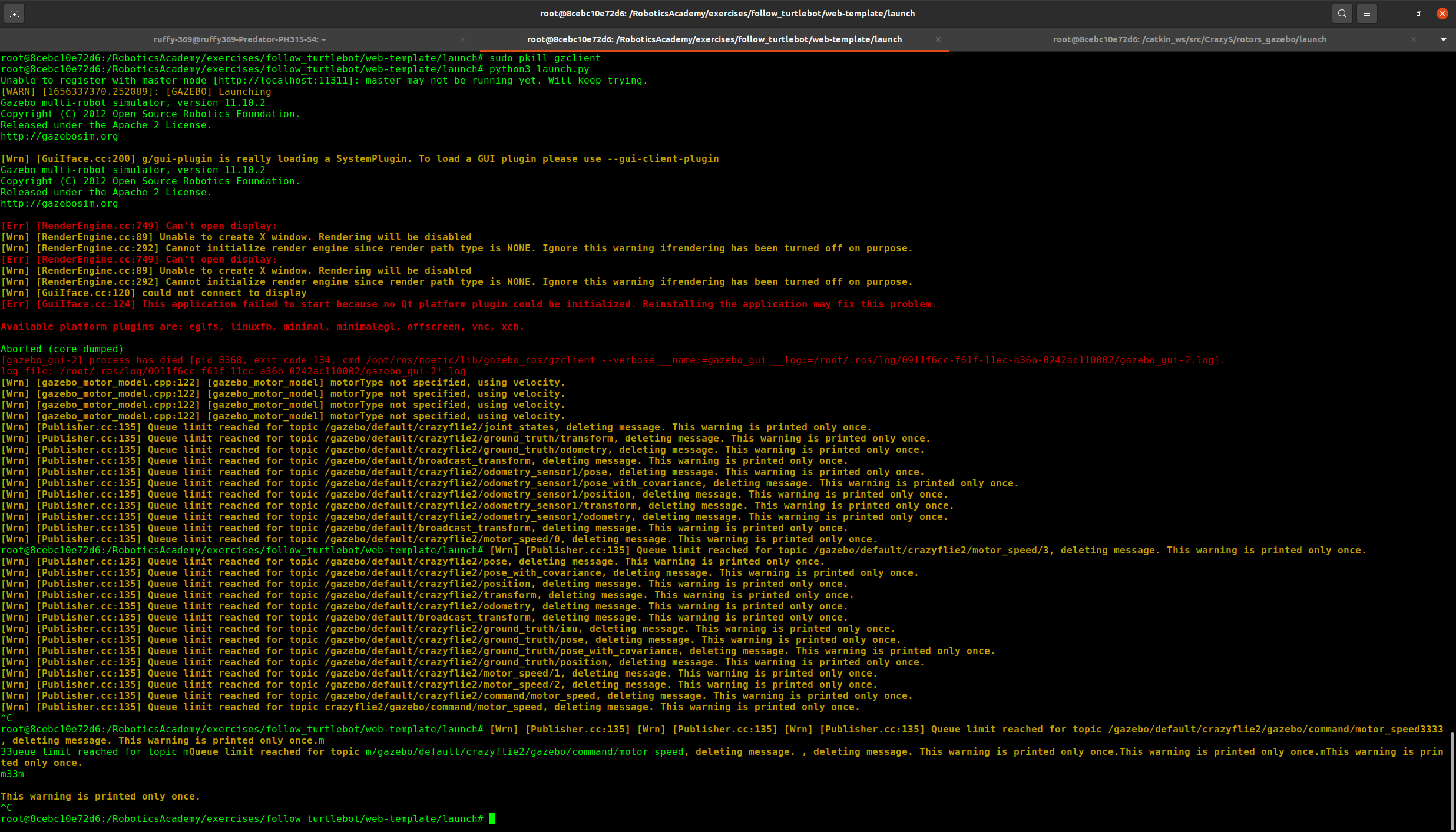This screenshot has height=832, width=1456.
Task: Expand the tab list dropdown arrow
Action: [1444, 39]
